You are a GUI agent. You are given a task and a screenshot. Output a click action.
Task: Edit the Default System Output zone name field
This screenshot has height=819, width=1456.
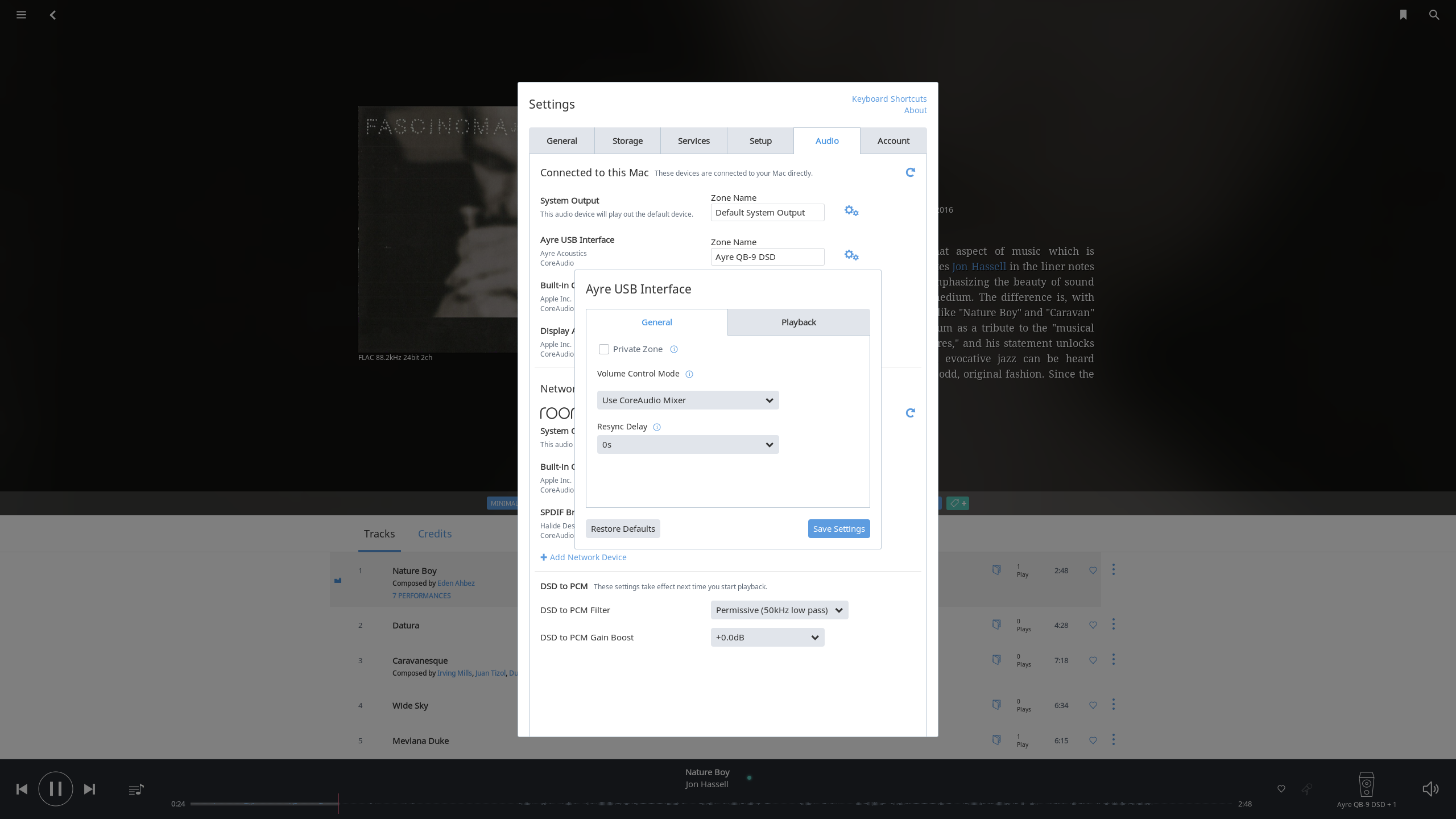[x=767, y=213]
